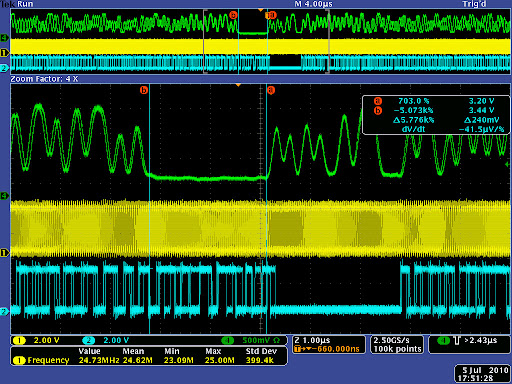Click channel 4 green badge at 500mV
The image size is (512, 384).
(228, 340)
